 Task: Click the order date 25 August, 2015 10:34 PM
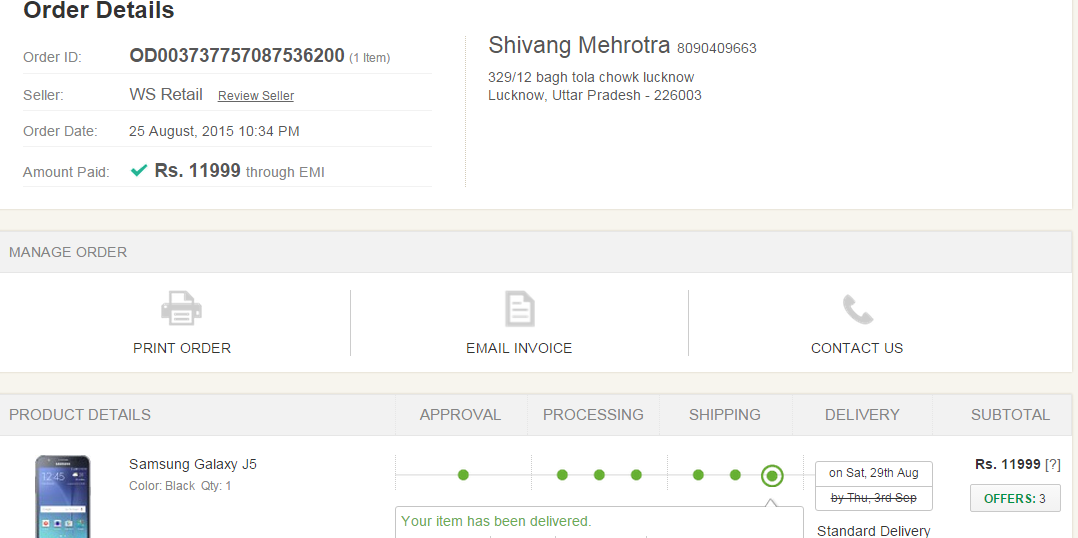[x=214, y=131]
